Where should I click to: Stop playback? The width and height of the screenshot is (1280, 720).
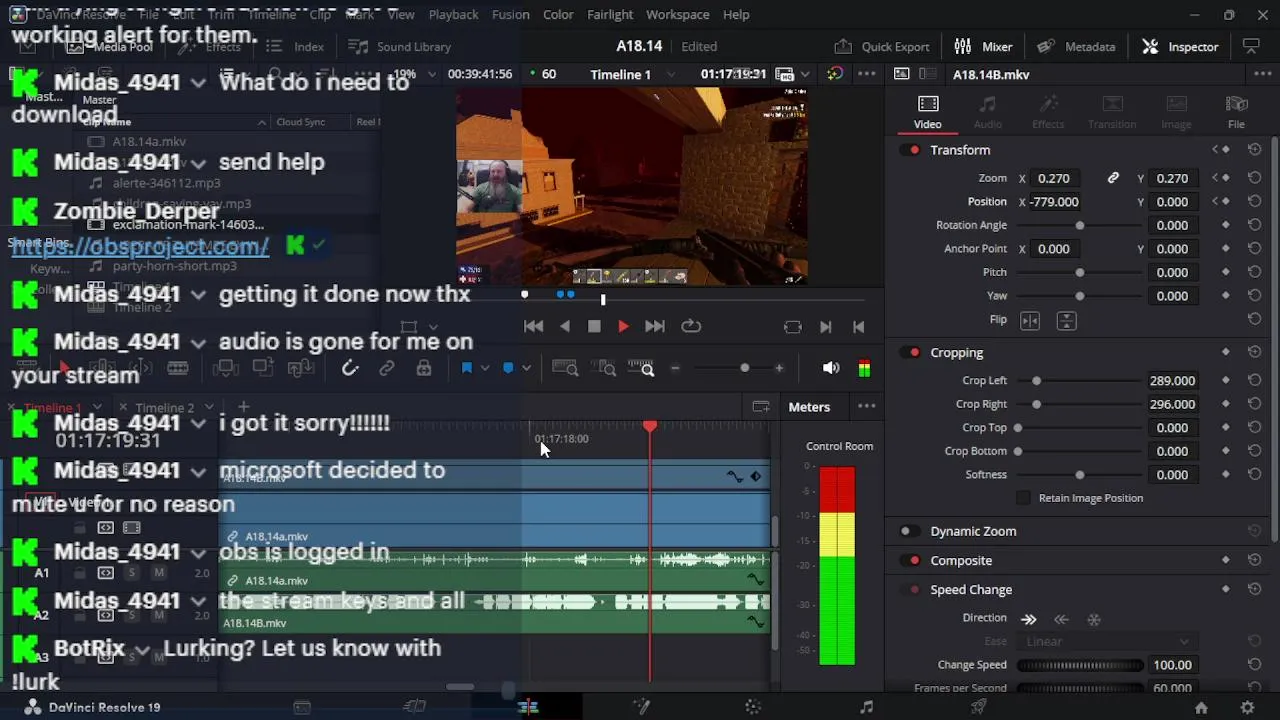click(594, 326)
